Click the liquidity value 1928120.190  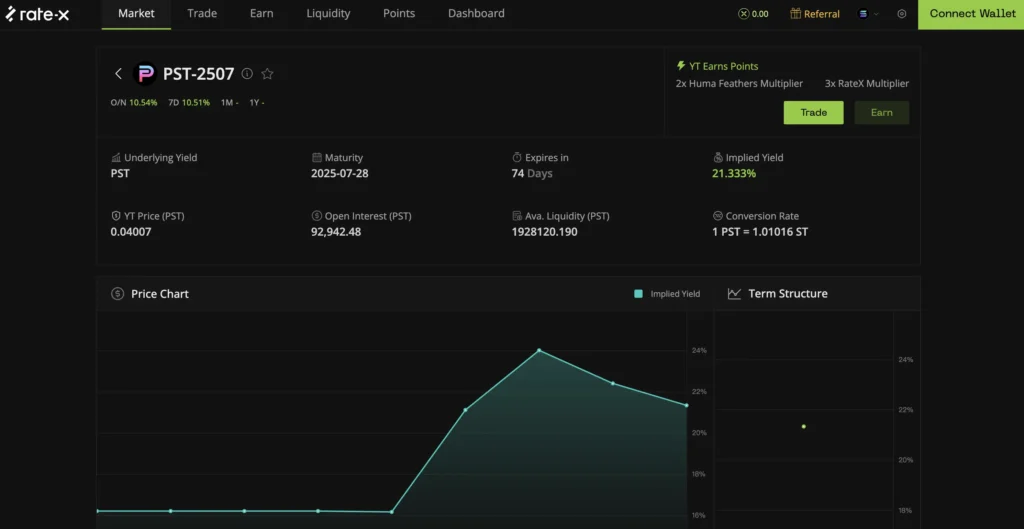pyautogui.click(x=545, y=232)
